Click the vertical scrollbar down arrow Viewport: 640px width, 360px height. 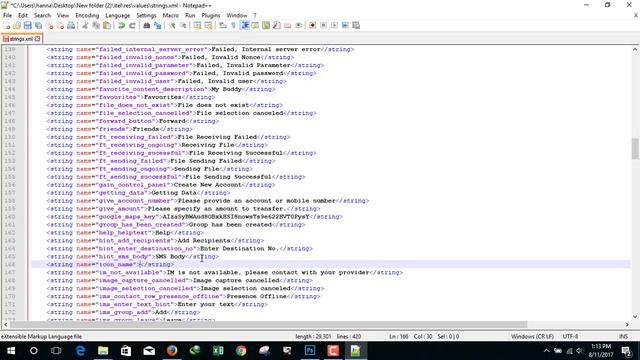coord(635,316)
